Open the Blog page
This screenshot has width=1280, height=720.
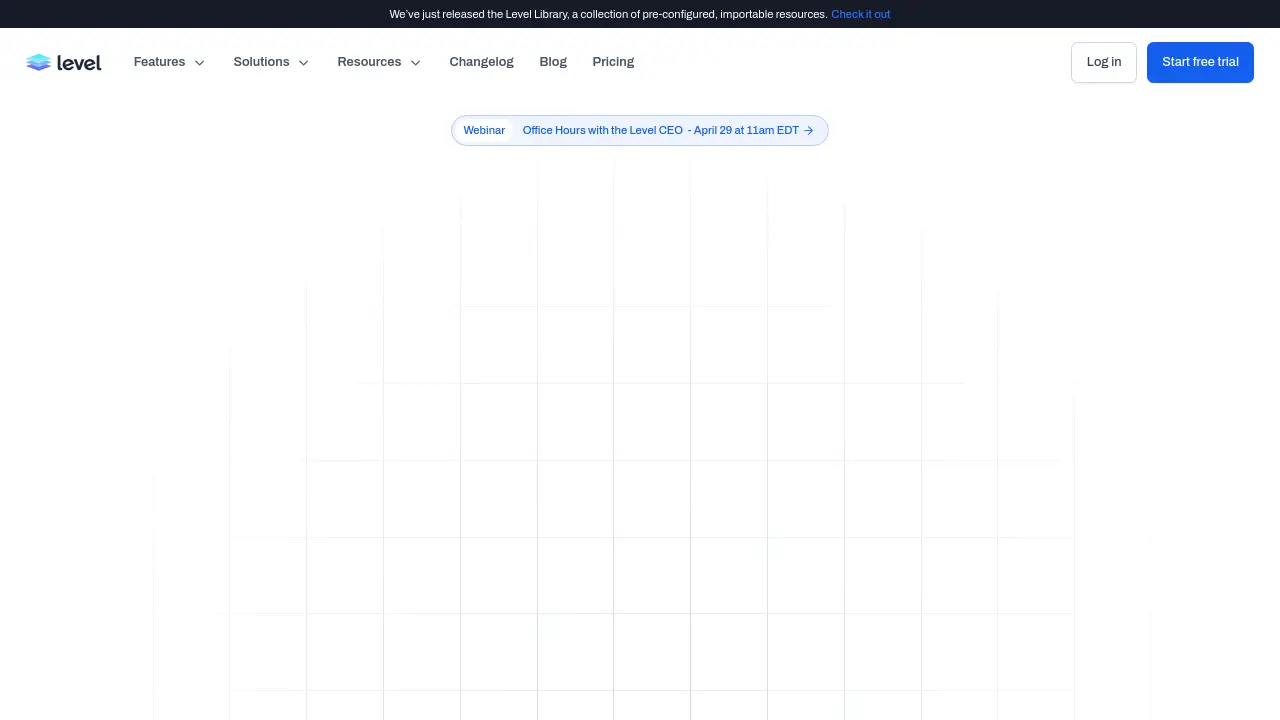553,62
